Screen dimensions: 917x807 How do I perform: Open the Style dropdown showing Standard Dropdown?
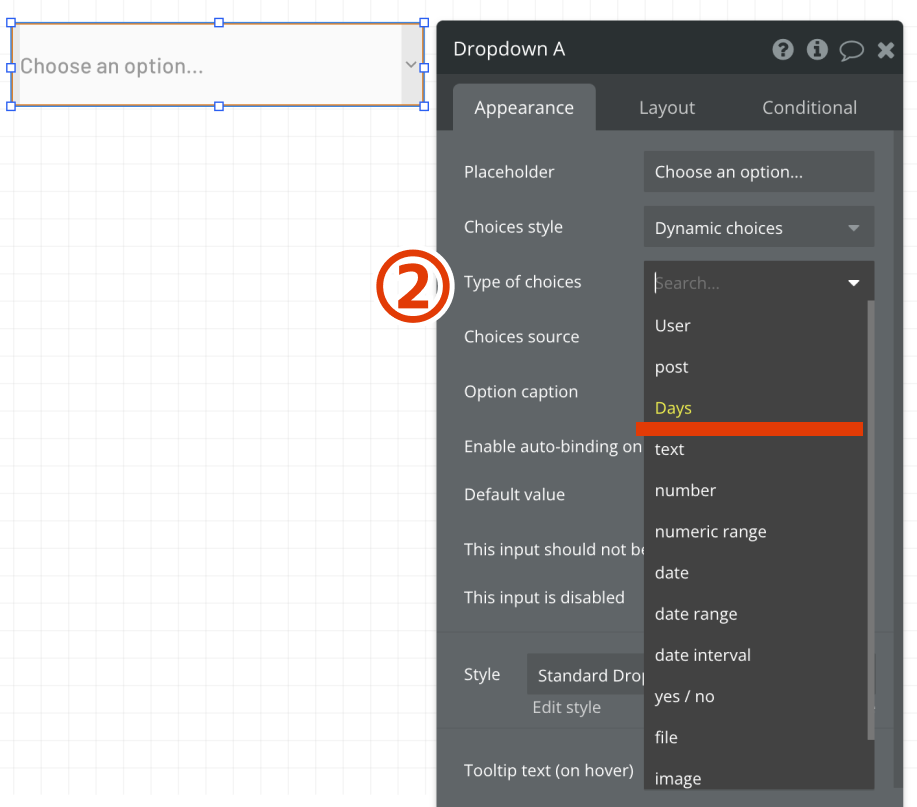(x=585, y=675)
